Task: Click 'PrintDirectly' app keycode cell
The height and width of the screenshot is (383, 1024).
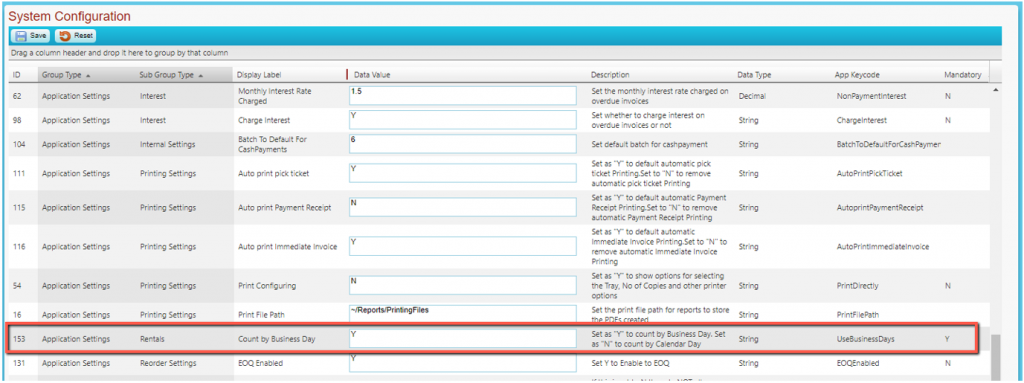Action: 858,286
